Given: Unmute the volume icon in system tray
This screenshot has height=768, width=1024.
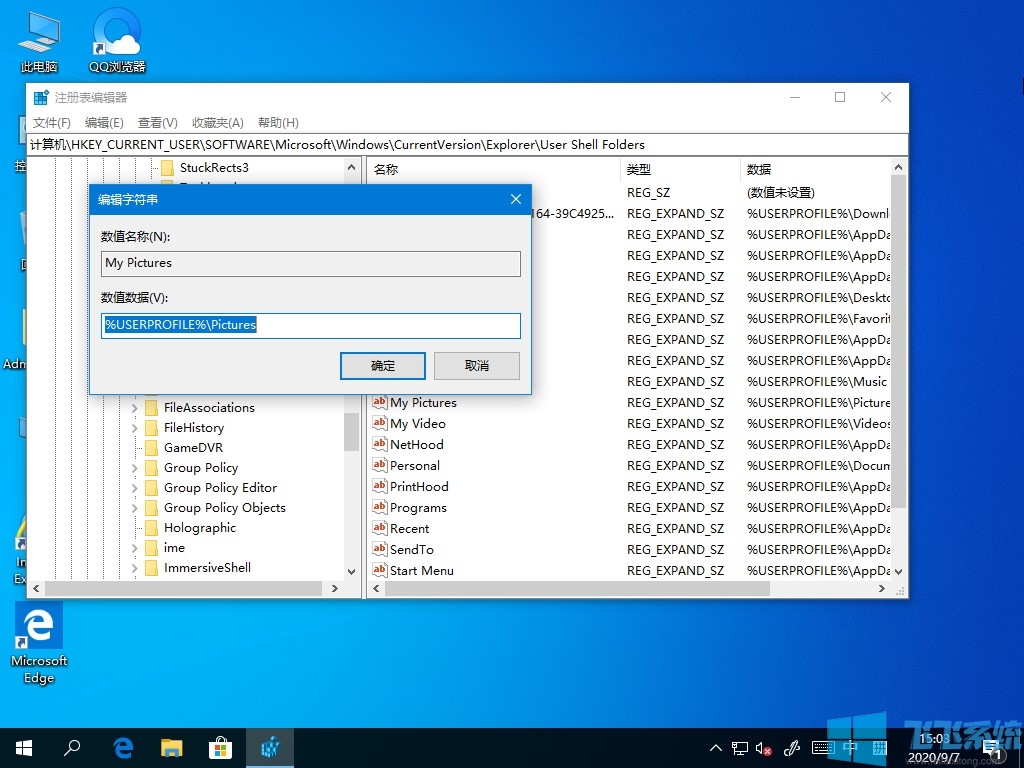Looking at the screenshot, I should [764, 747].
